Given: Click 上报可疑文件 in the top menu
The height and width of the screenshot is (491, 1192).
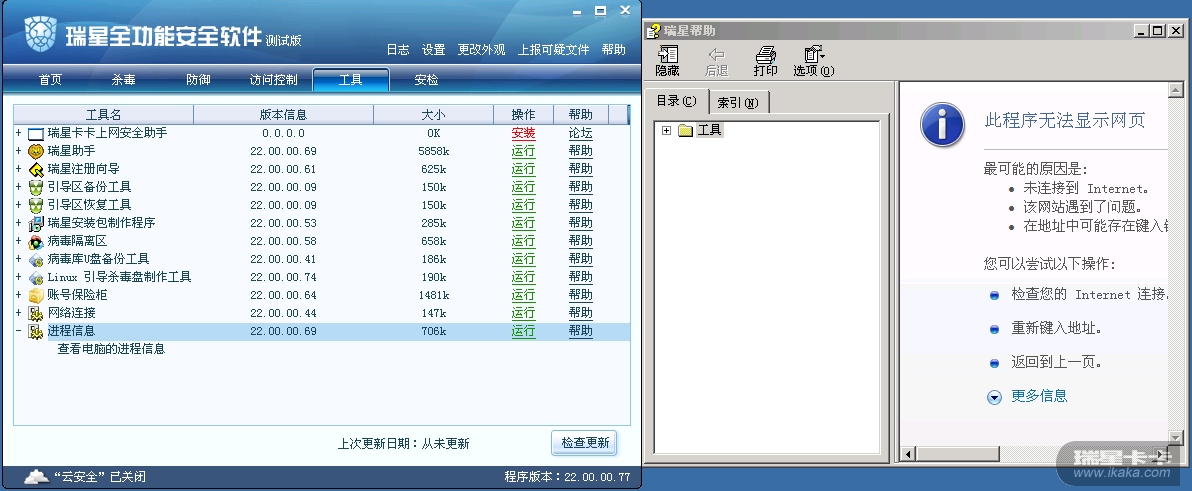Looking at the screenshot, I should [553, 49].
